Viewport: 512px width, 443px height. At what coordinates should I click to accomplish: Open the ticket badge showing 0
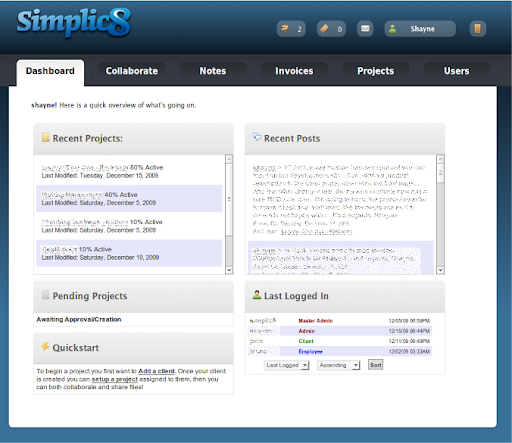tap(331, 29)
